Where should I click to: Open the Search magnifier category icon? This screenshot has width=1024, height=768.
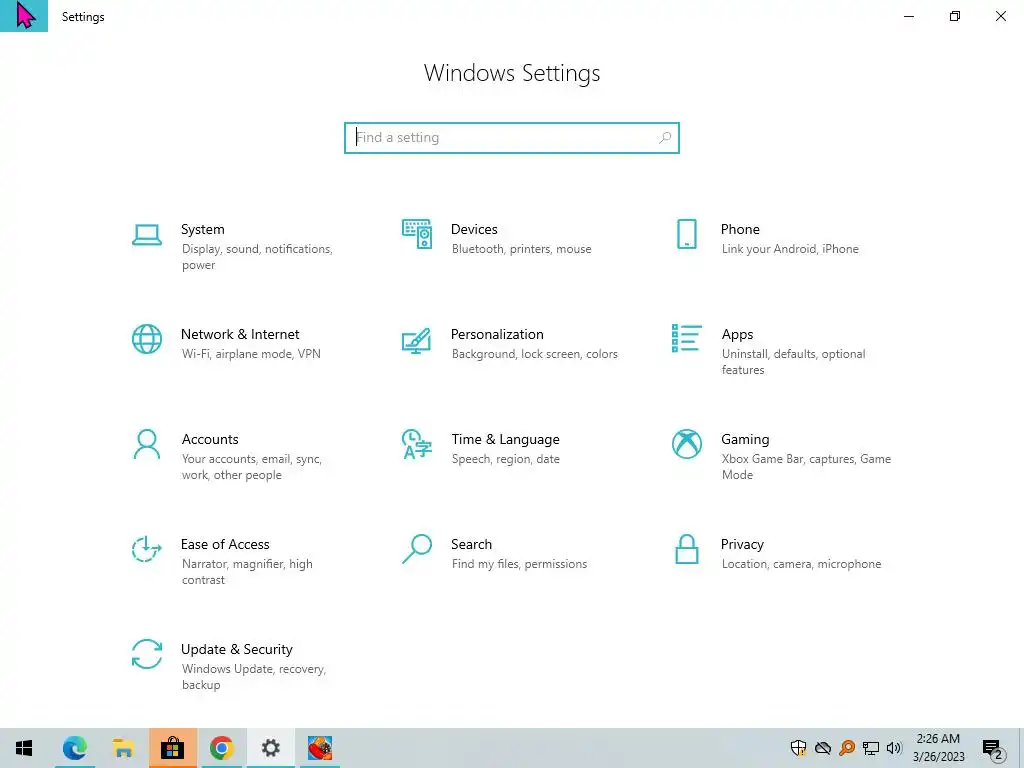point(417,549)
